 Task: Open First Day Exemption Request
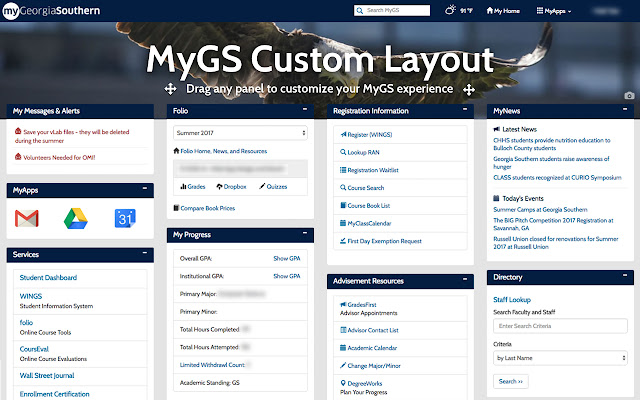tap(381, 241)
